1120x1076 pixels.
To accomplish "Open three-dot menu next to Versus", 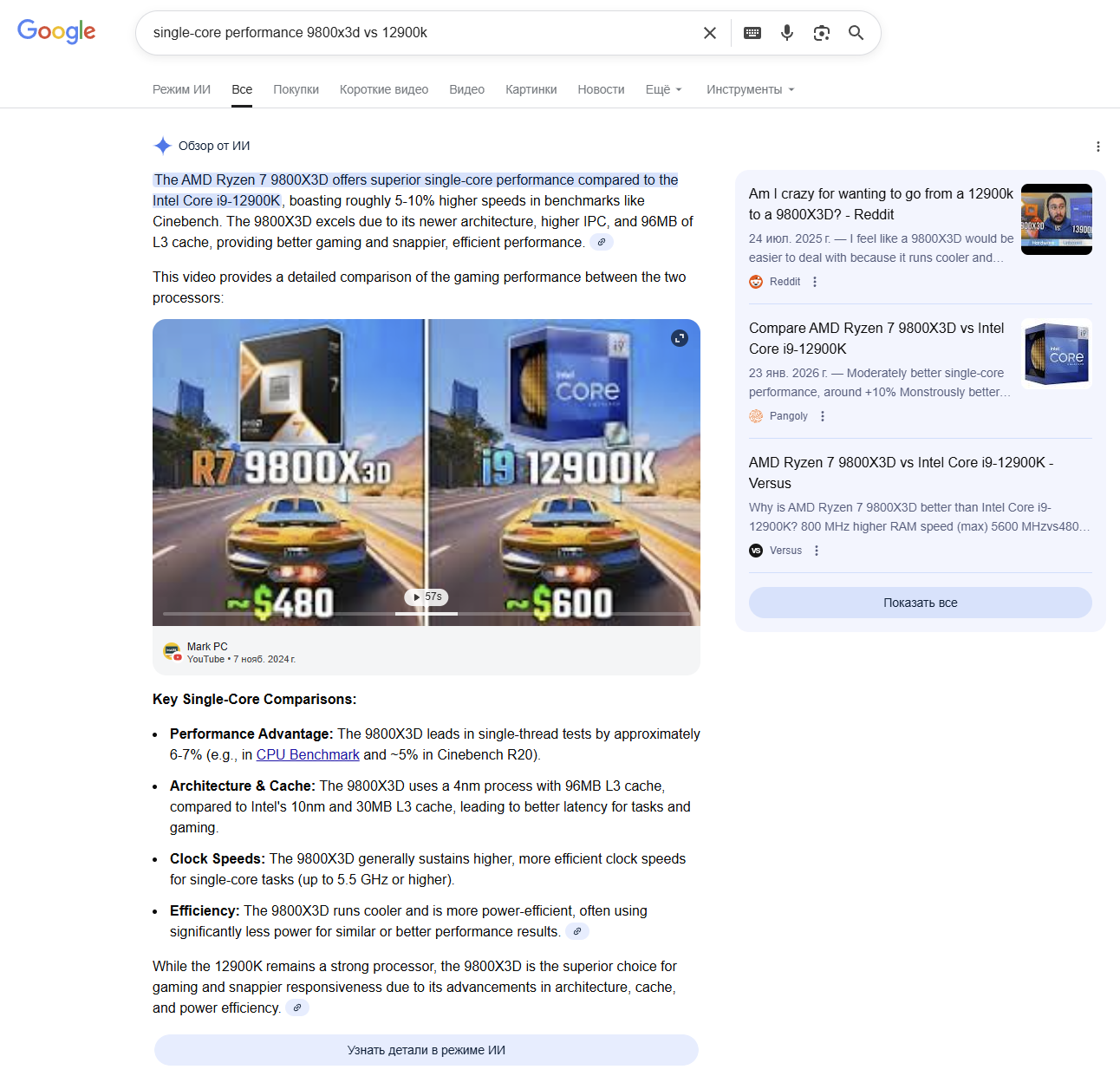I will [817, 551].
